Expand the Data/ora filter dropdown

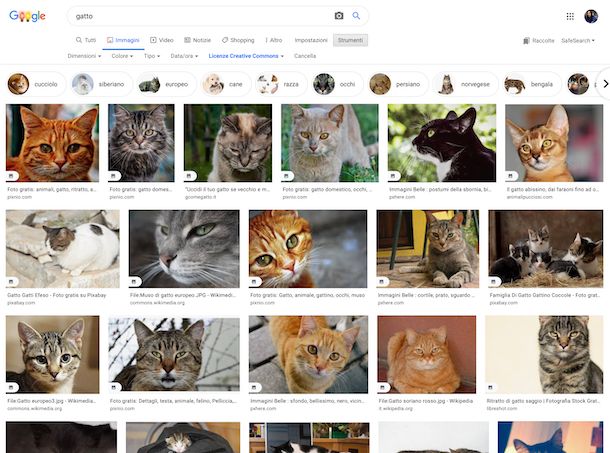(x=184, y=56)
